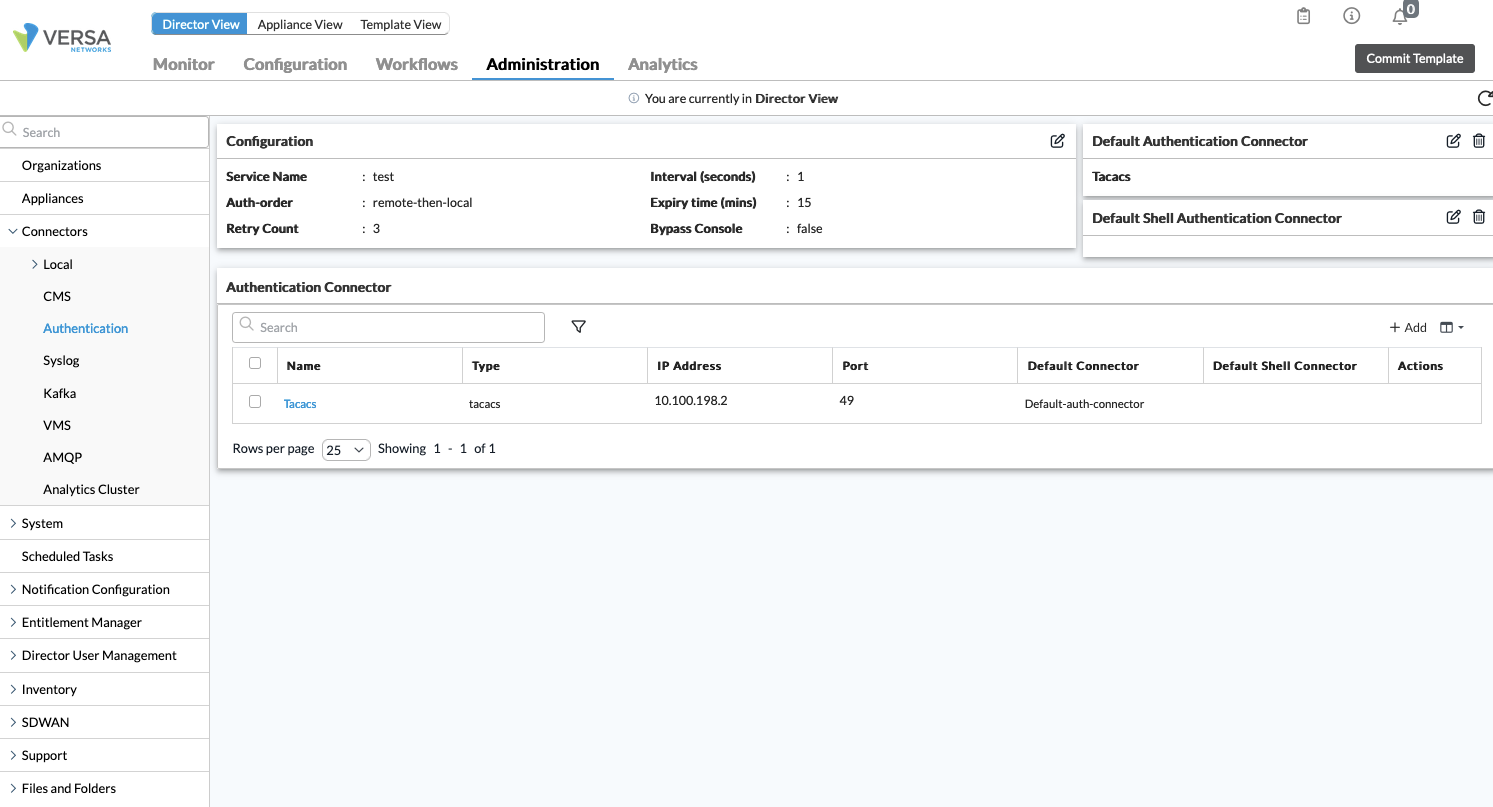
Task: Open the Rows per page dropdown
Action: pyautogui.click(x=345, y=449)
